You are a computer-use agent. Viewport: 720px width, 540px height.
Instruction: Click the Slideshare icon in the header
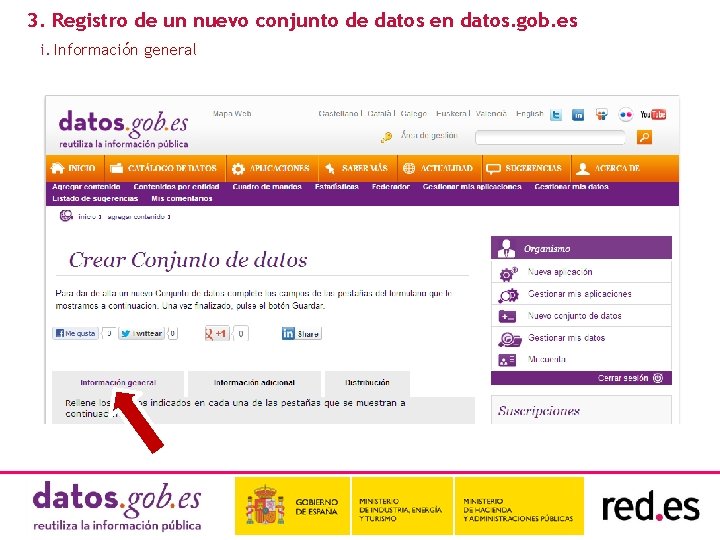coord(602,115)
